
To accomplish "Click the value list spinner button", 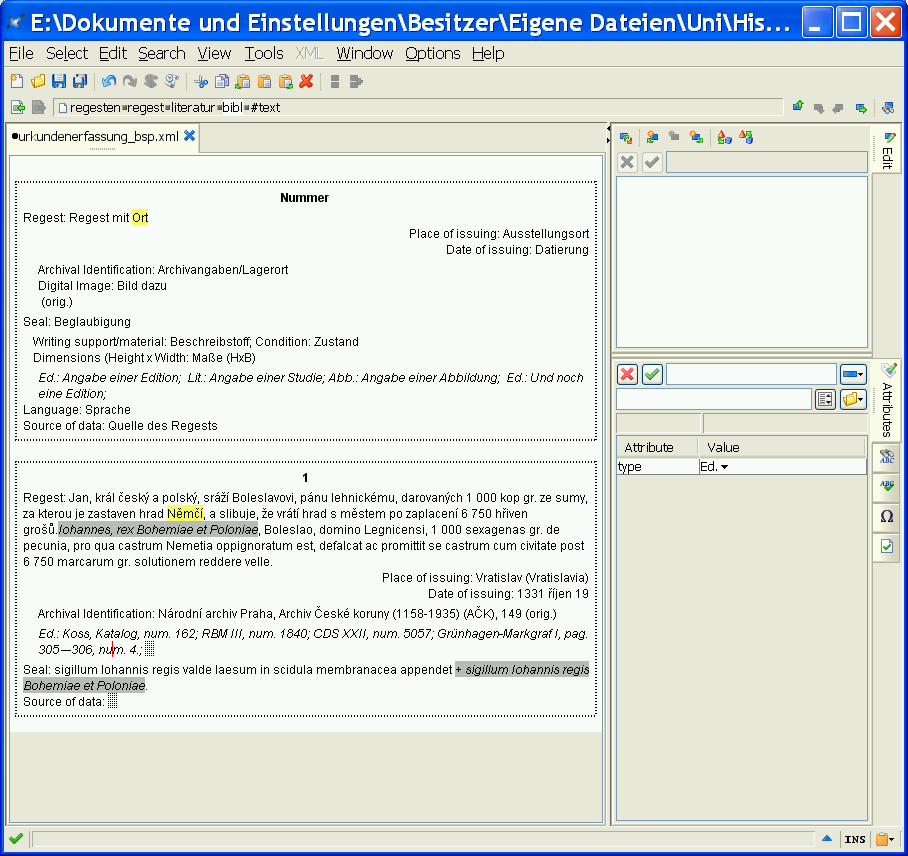I will click(825, 400).
